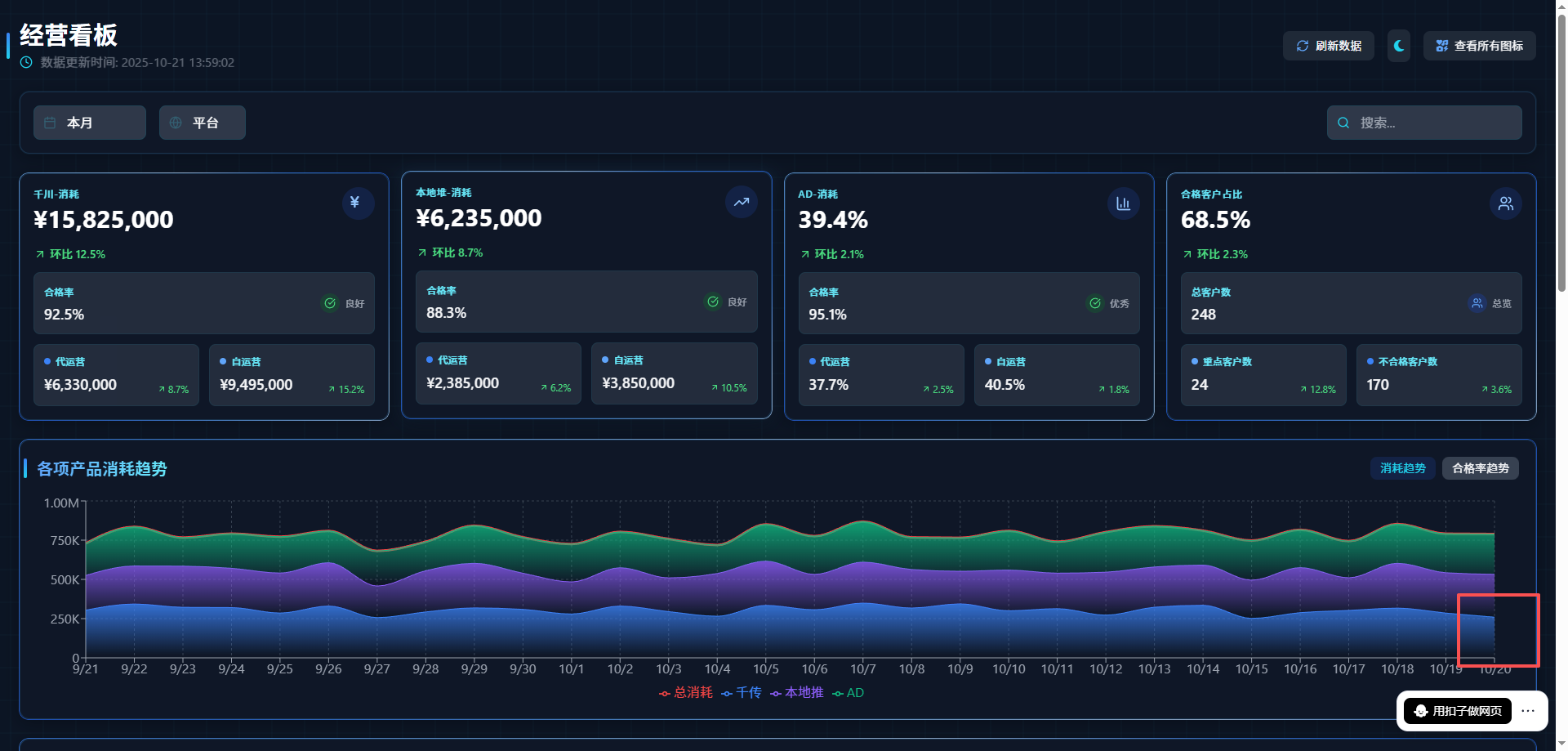Toggle the AD series in chart legend

point(849,693)
